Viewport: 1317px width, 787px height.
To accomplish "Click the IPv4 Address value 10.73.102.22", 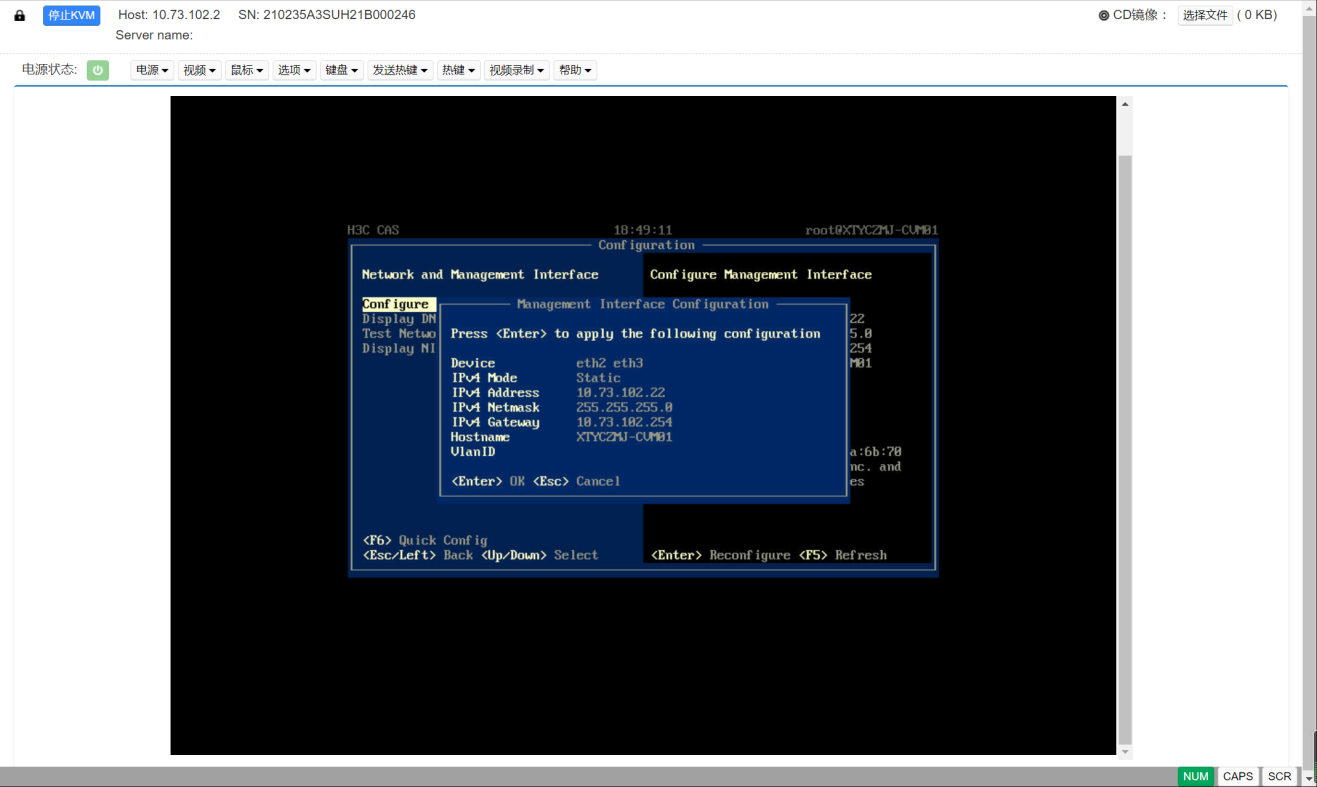I will (621, 393).
